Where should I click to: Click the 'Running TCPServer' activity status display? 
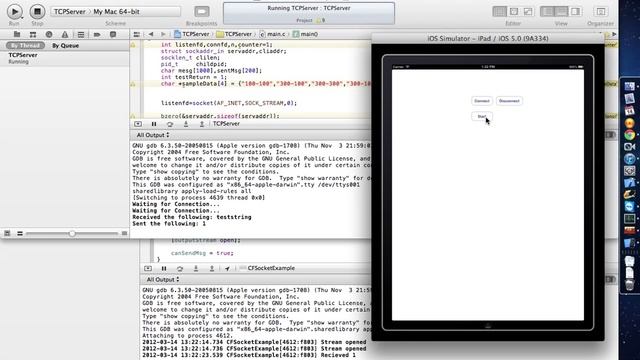point(309,13)
